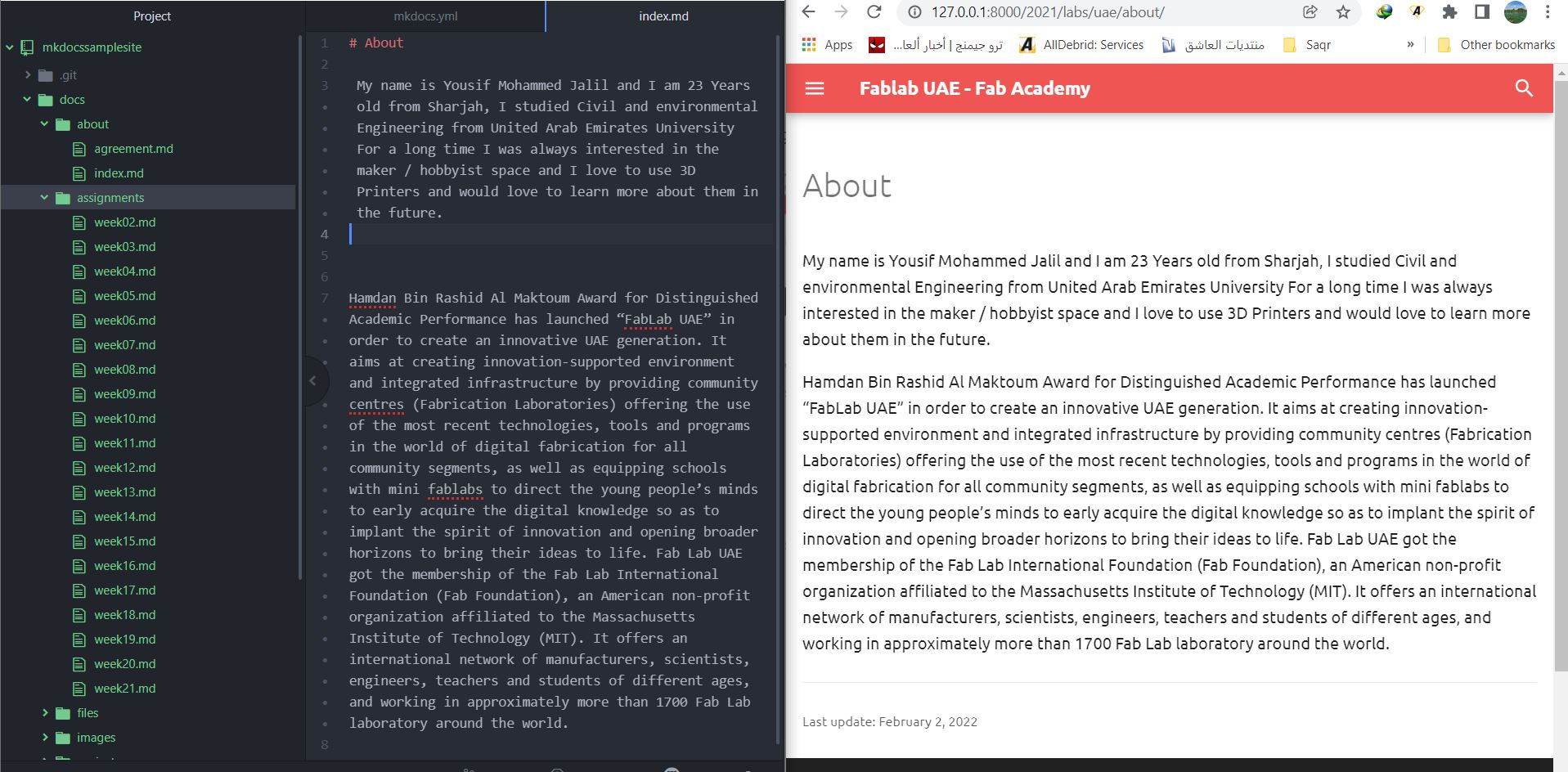Toggle the browser side panel icon

click(x=1482, y=12)
